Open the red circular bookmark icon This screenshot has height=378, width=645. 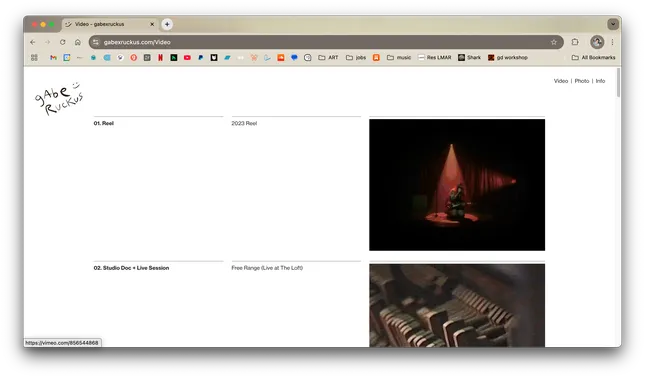pos(134,58)
